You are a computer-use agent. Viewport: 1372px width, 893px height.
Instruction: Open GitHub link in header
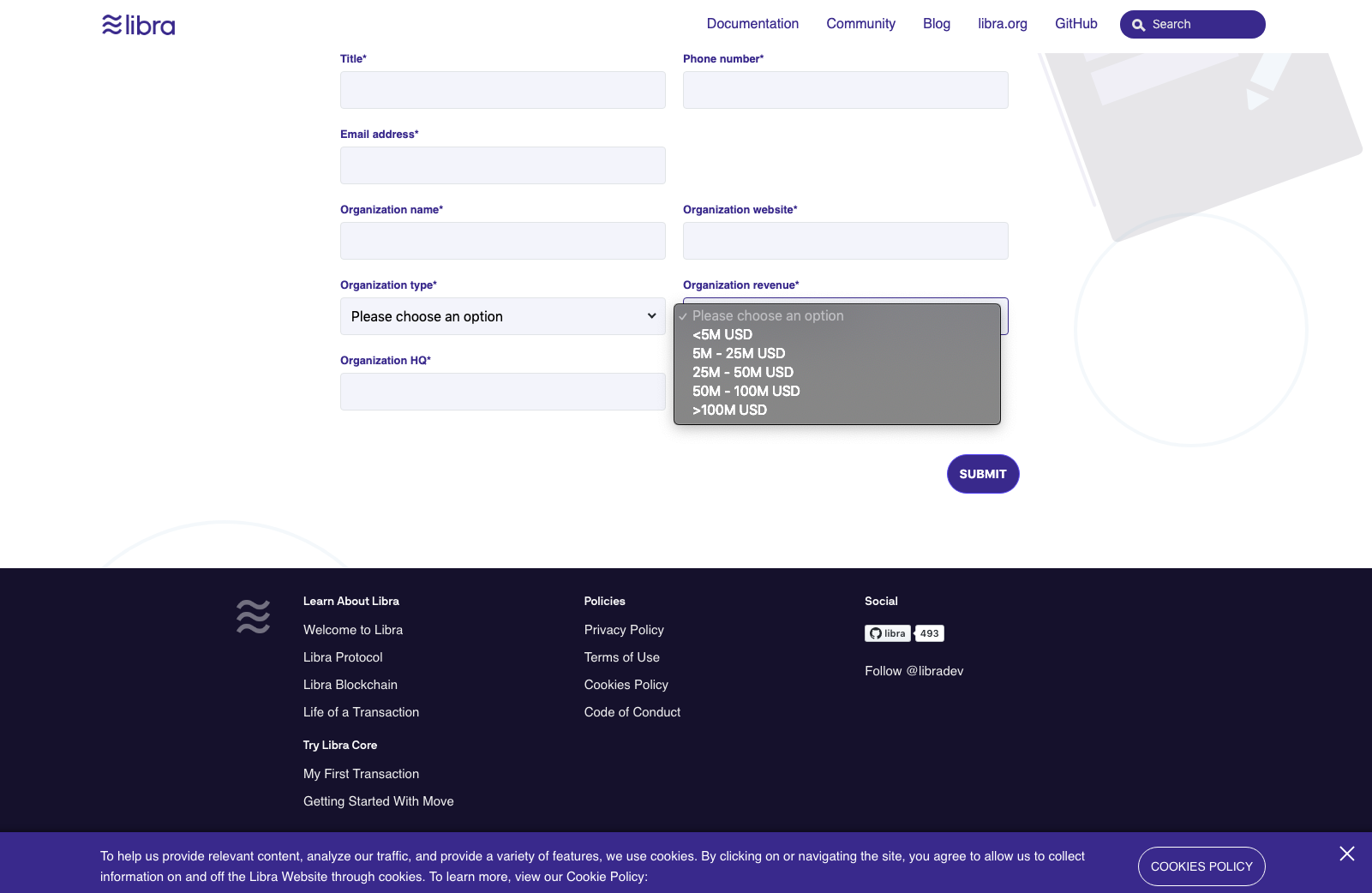coord(1076,24)
